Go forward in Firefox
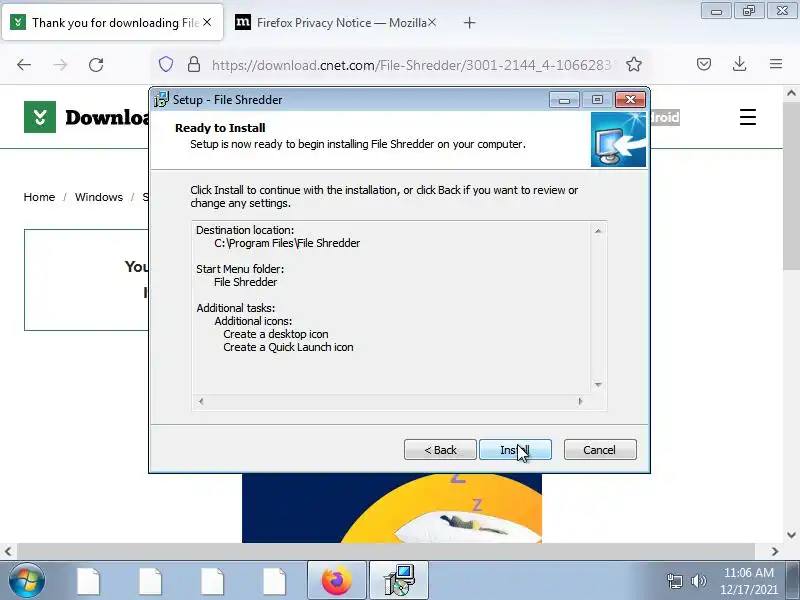Screen dimensions: 800x600 point(60,64)
